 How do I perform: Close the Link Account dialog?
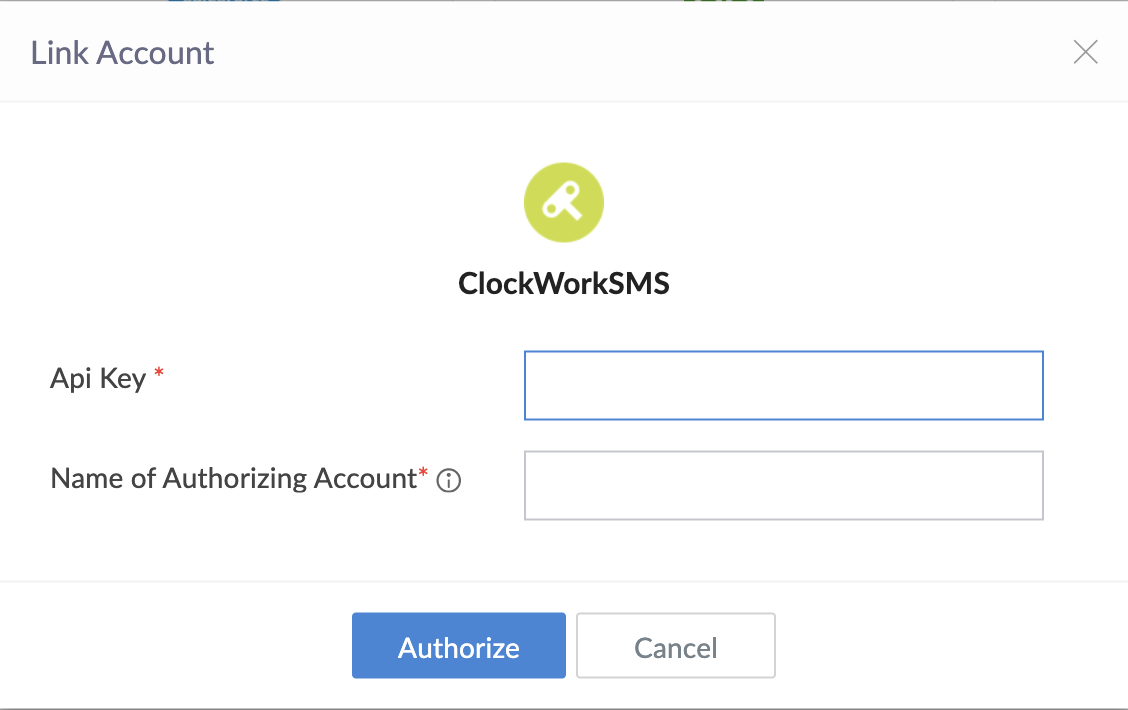point(1085,53)
